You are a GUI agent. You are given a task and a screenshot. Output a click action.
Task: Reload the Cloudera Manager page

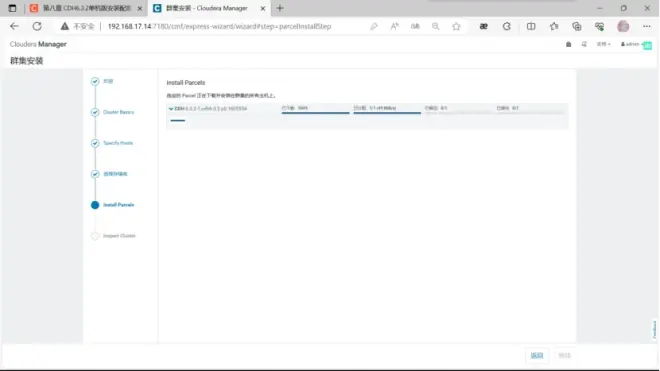(37, 26)
